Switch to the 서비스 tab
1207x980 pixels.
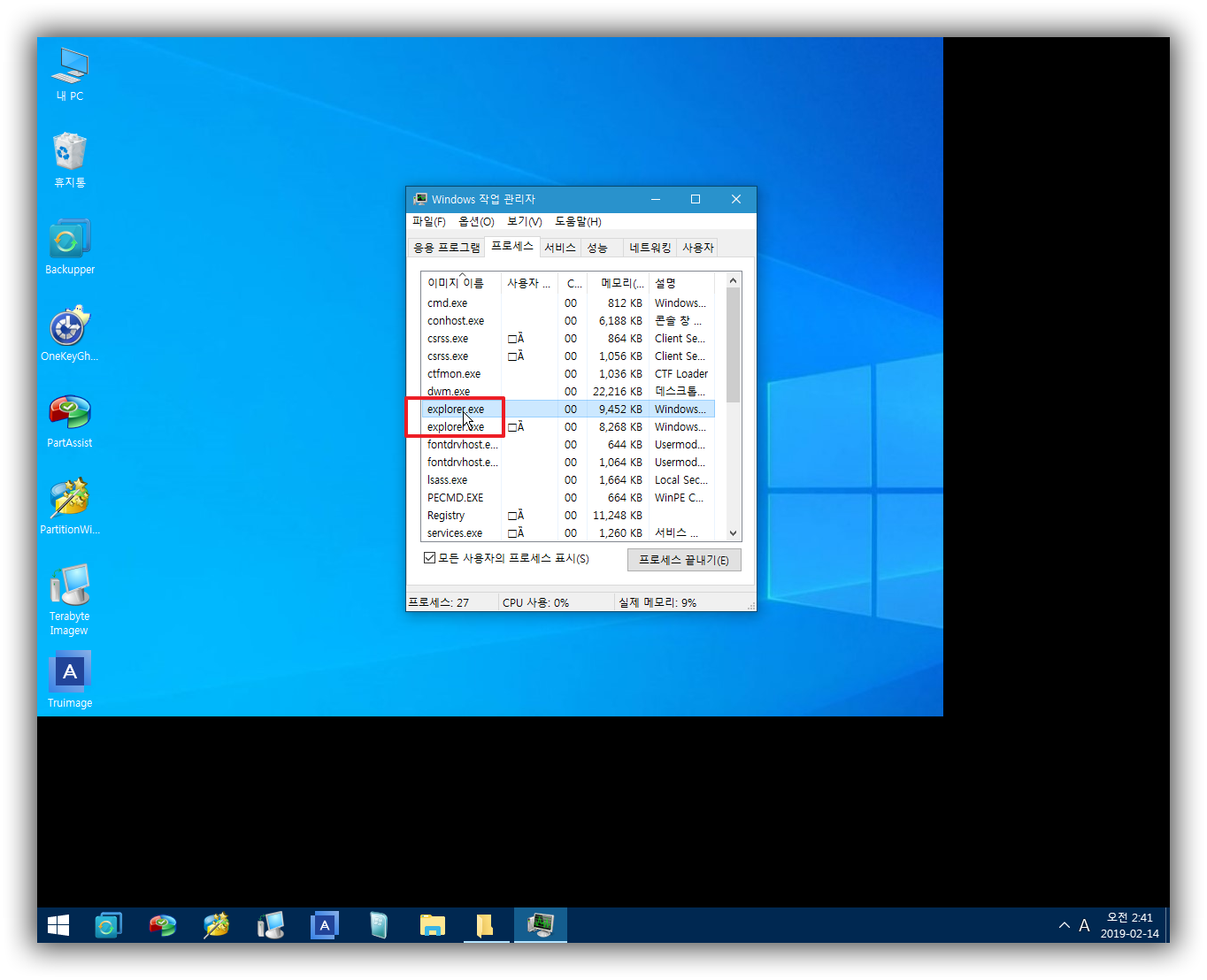point(560,248)
